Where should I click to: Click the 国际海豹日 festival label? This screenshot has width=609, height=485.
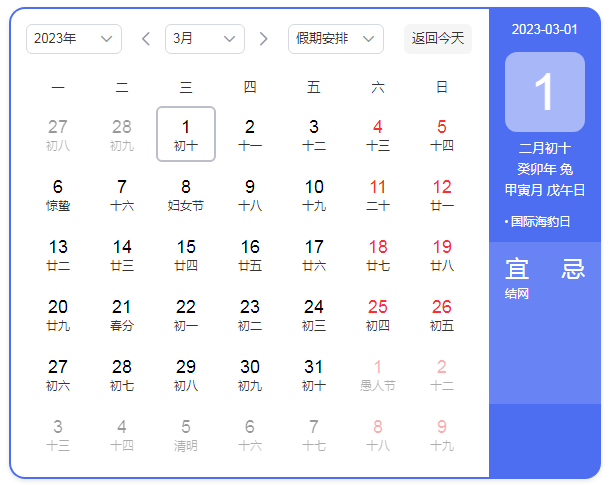(x=540, y=221)
